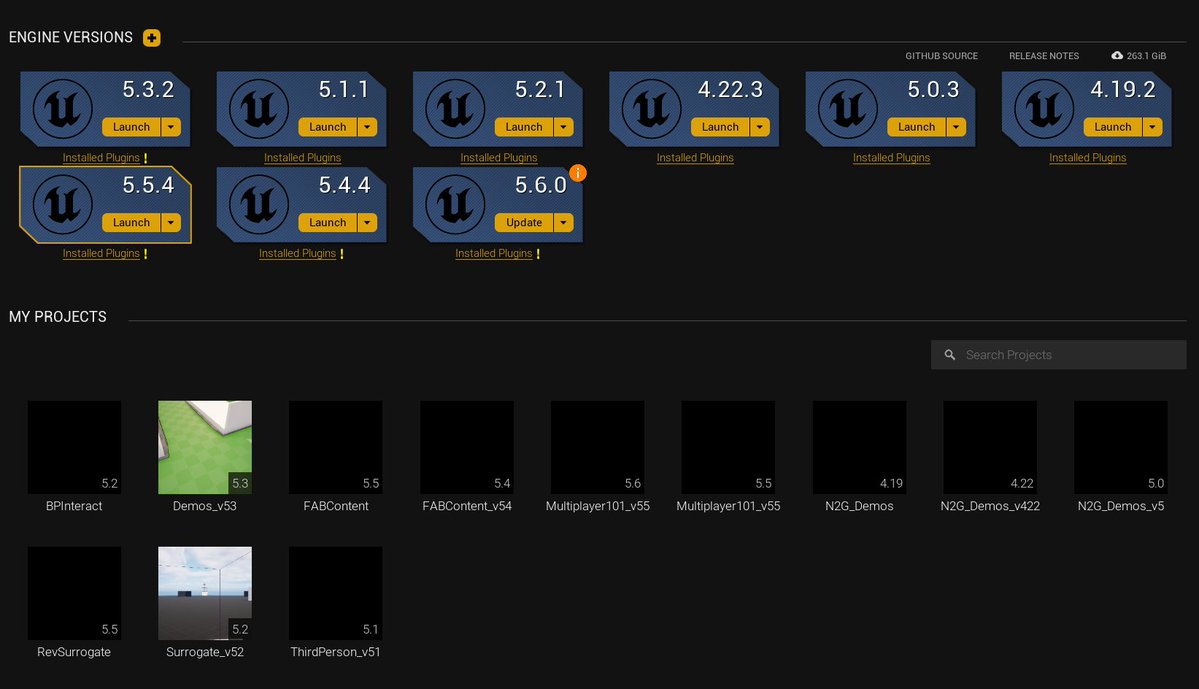Open the 5.4.4 Launch dropdown arrow
The image size is (1199, 689).
[368, 223]
